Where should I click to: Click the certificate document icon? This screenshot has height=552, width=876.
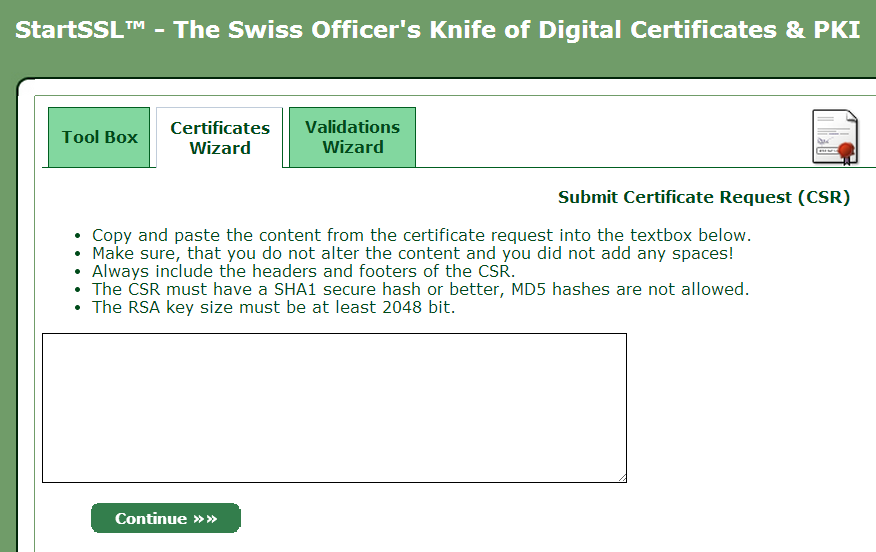tap(833, 136)
